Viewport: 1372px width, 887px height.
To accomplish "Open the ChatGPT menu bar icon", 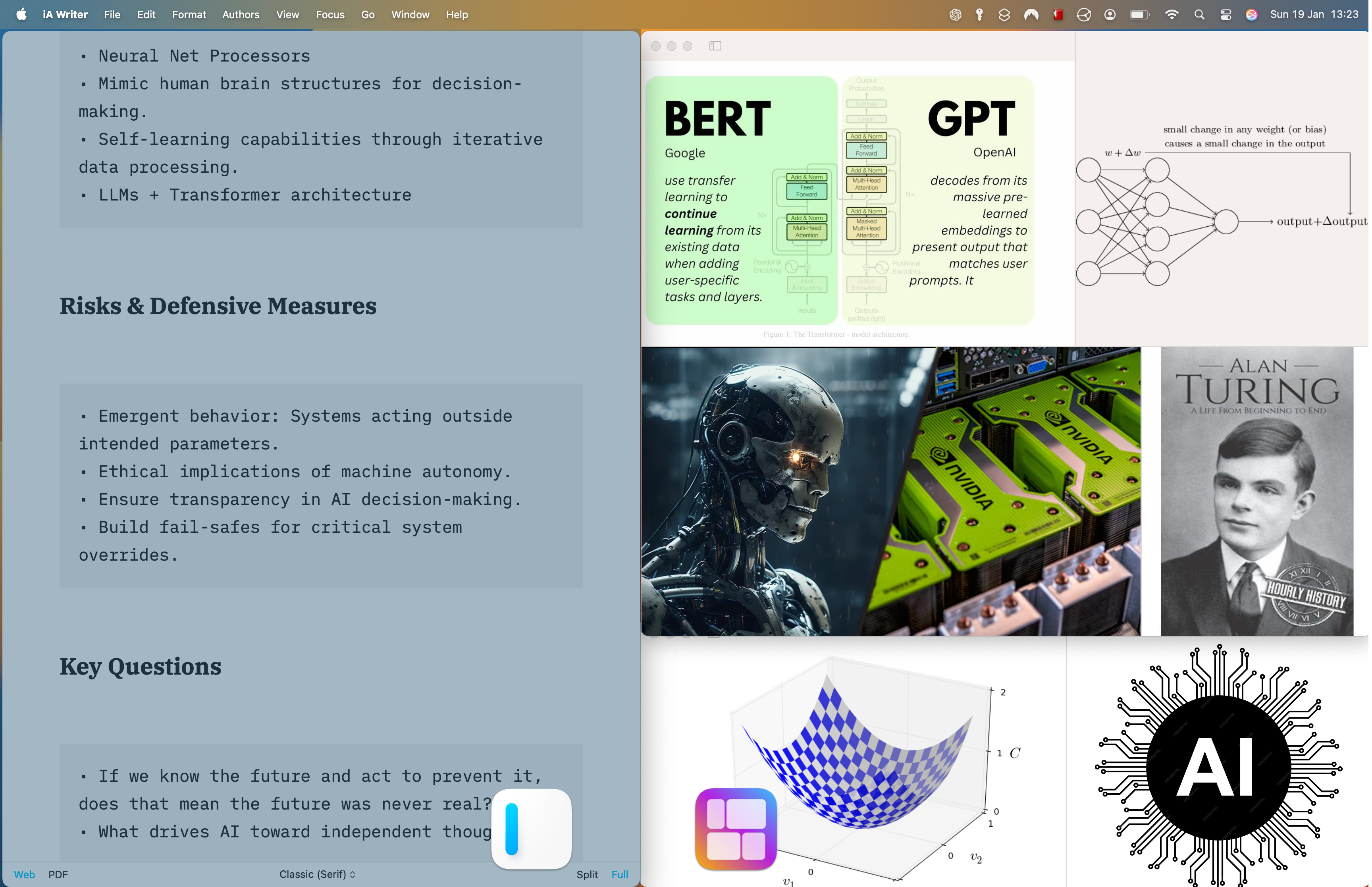I will (x=955, y=14).
